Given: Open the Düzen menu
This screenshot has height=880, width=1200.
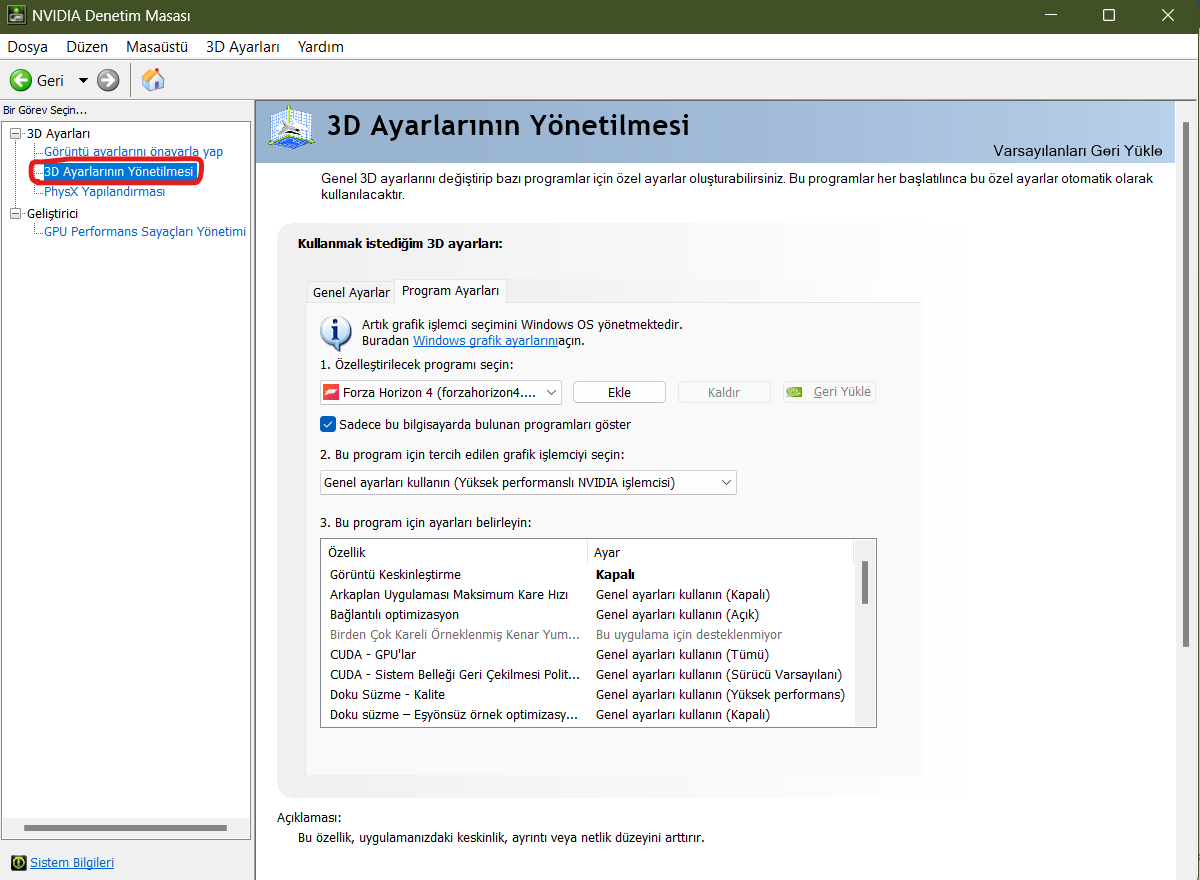Looking at the screenshot, I should 87,47.
